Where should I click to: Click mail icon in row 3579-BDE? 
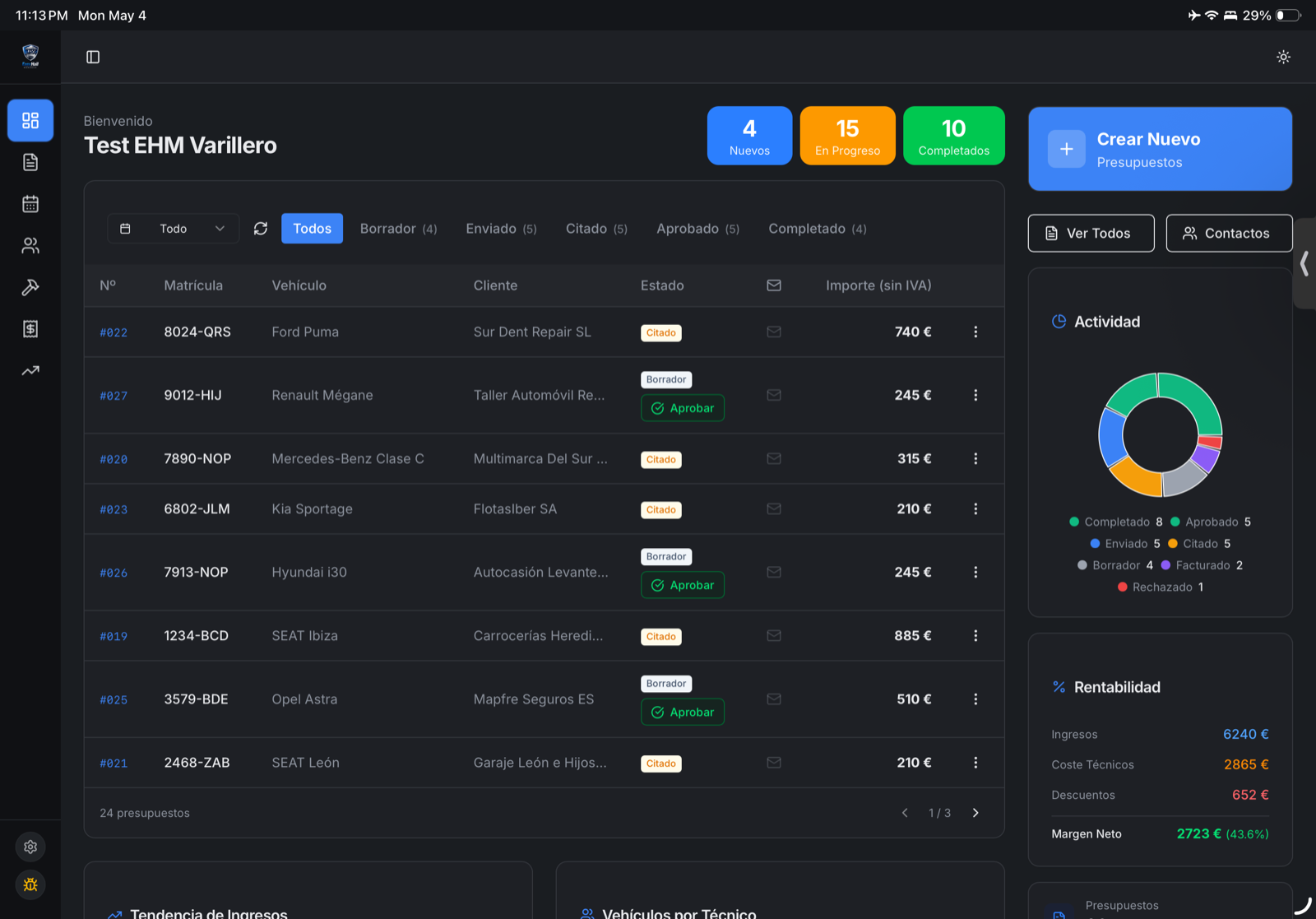pyautogui.click(x=774, y=699)
